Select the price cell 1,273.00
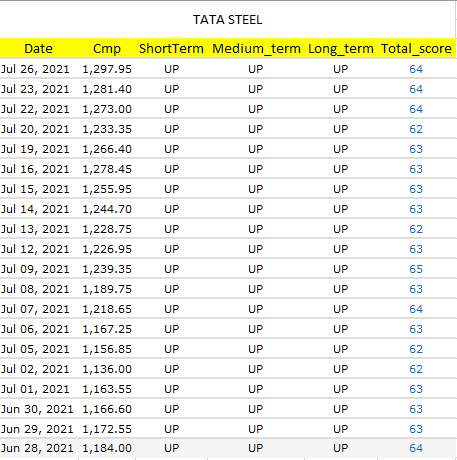The height and width of the screenshot is (460, 457). pos(107,109)
